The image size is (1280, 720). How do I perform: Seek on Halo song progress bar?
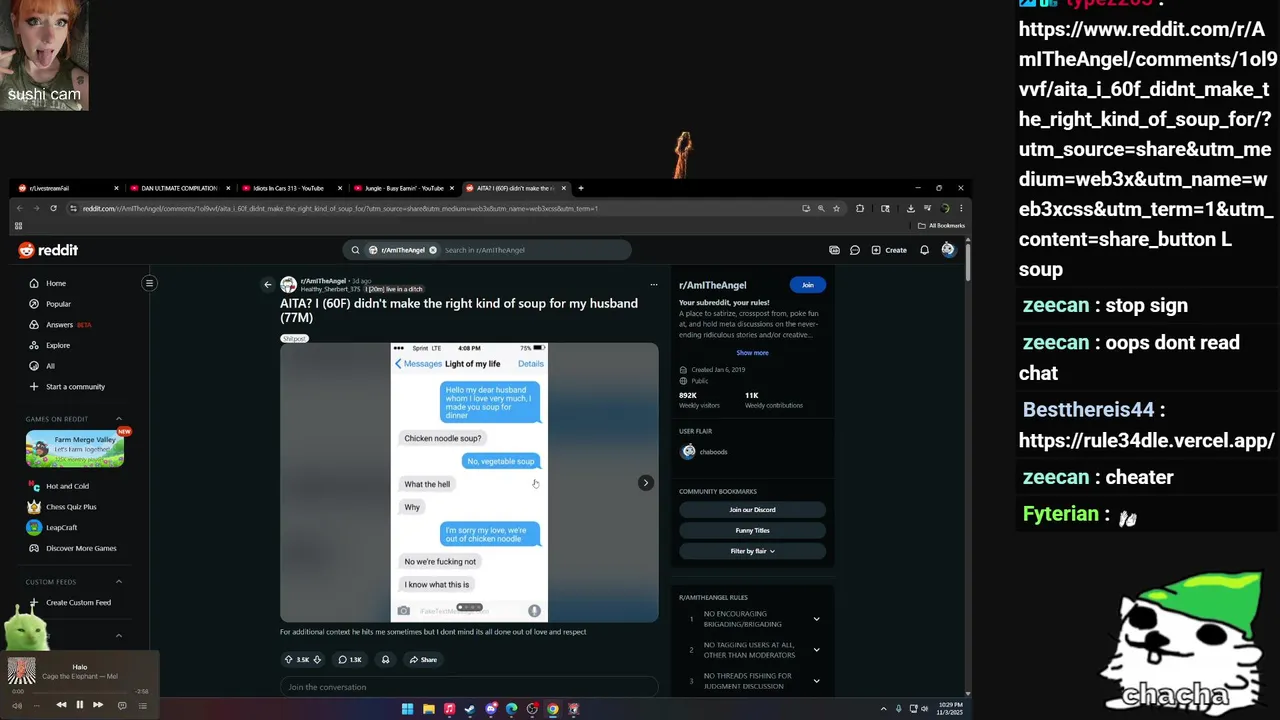point(79,691)
